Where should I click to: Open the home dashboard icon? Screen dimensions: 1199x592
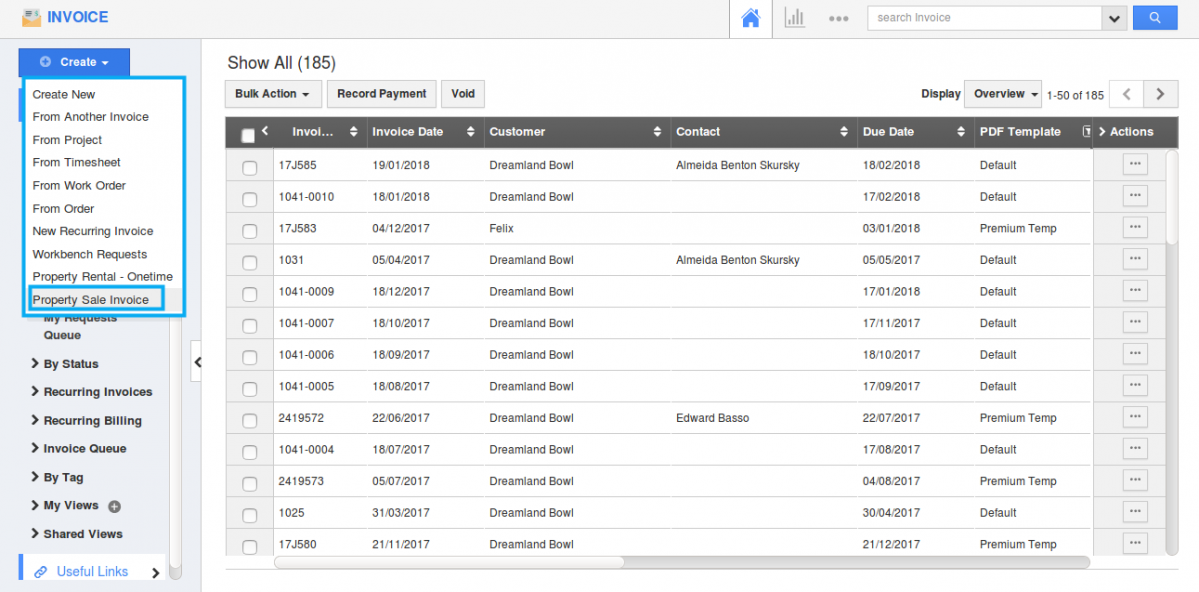pos(749,17)
